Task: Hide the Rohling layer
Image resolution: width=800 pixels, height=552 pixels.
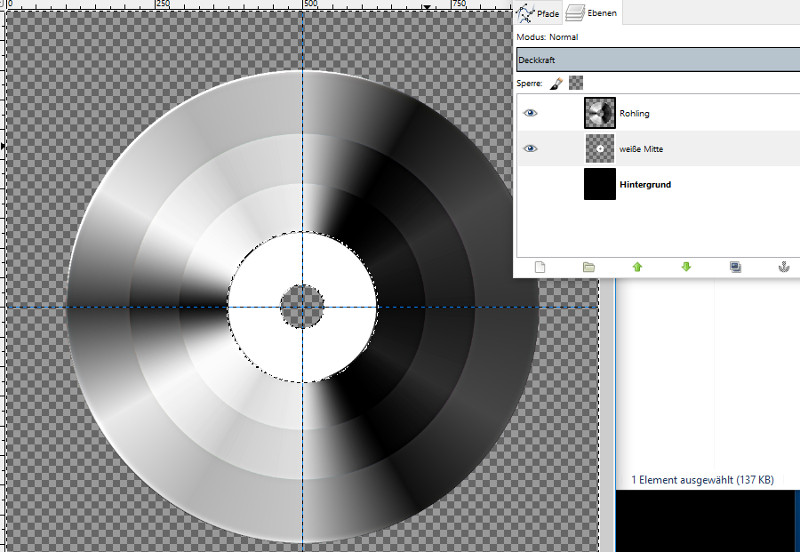Action: (x=530, y=113)
